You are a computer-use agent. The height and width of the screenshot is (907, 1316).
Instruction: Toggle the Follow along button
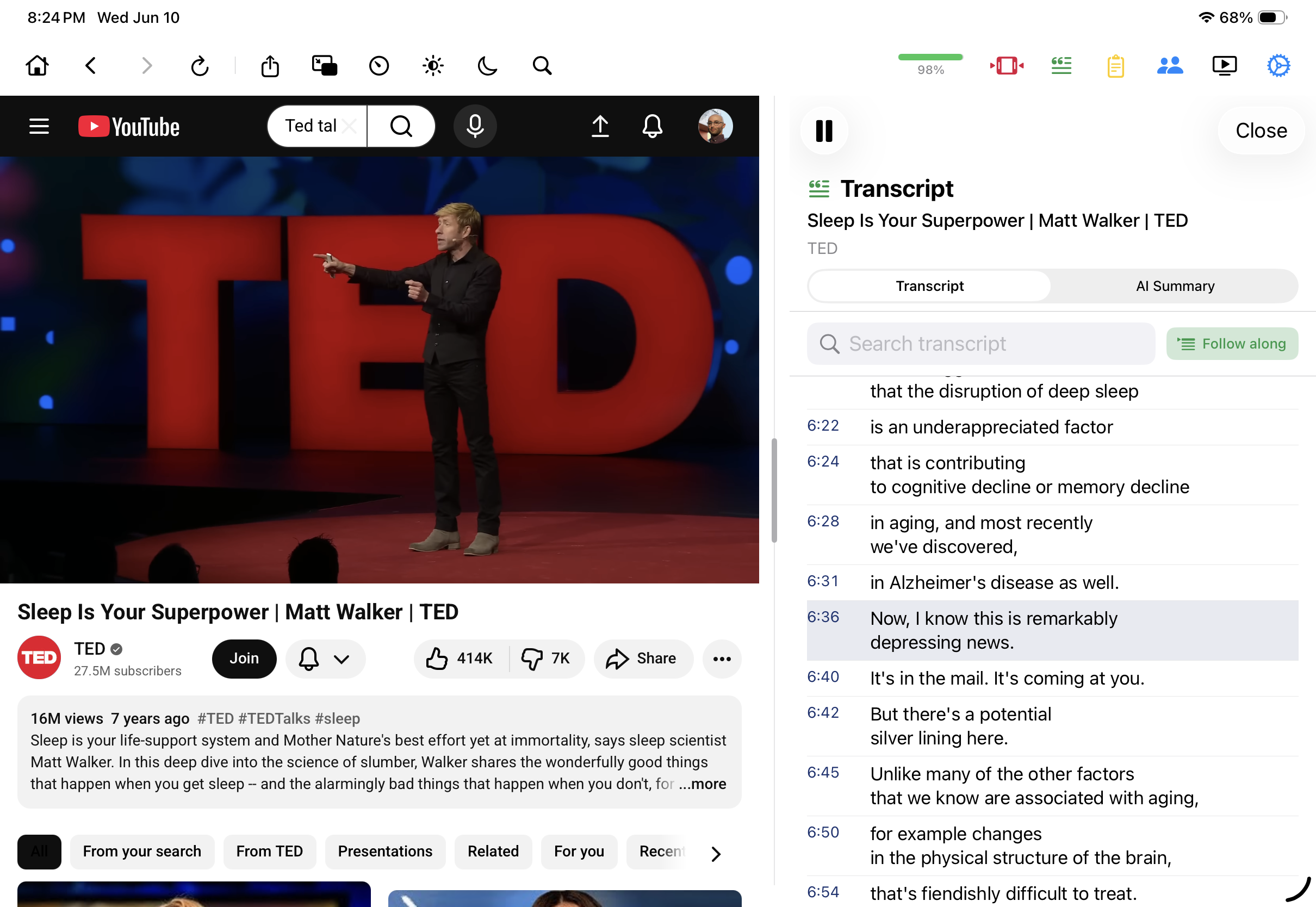point(1232,344)
